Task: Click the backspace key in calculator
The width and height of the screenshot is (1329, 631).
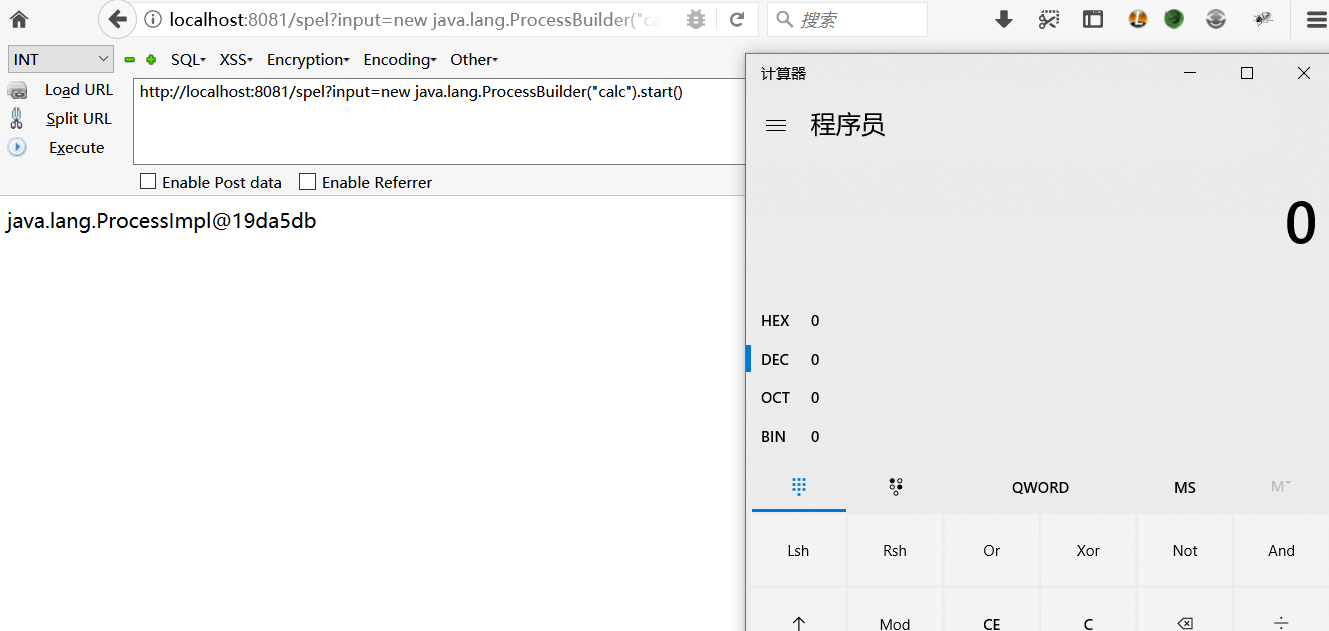Action: (x=1185, y=623)
